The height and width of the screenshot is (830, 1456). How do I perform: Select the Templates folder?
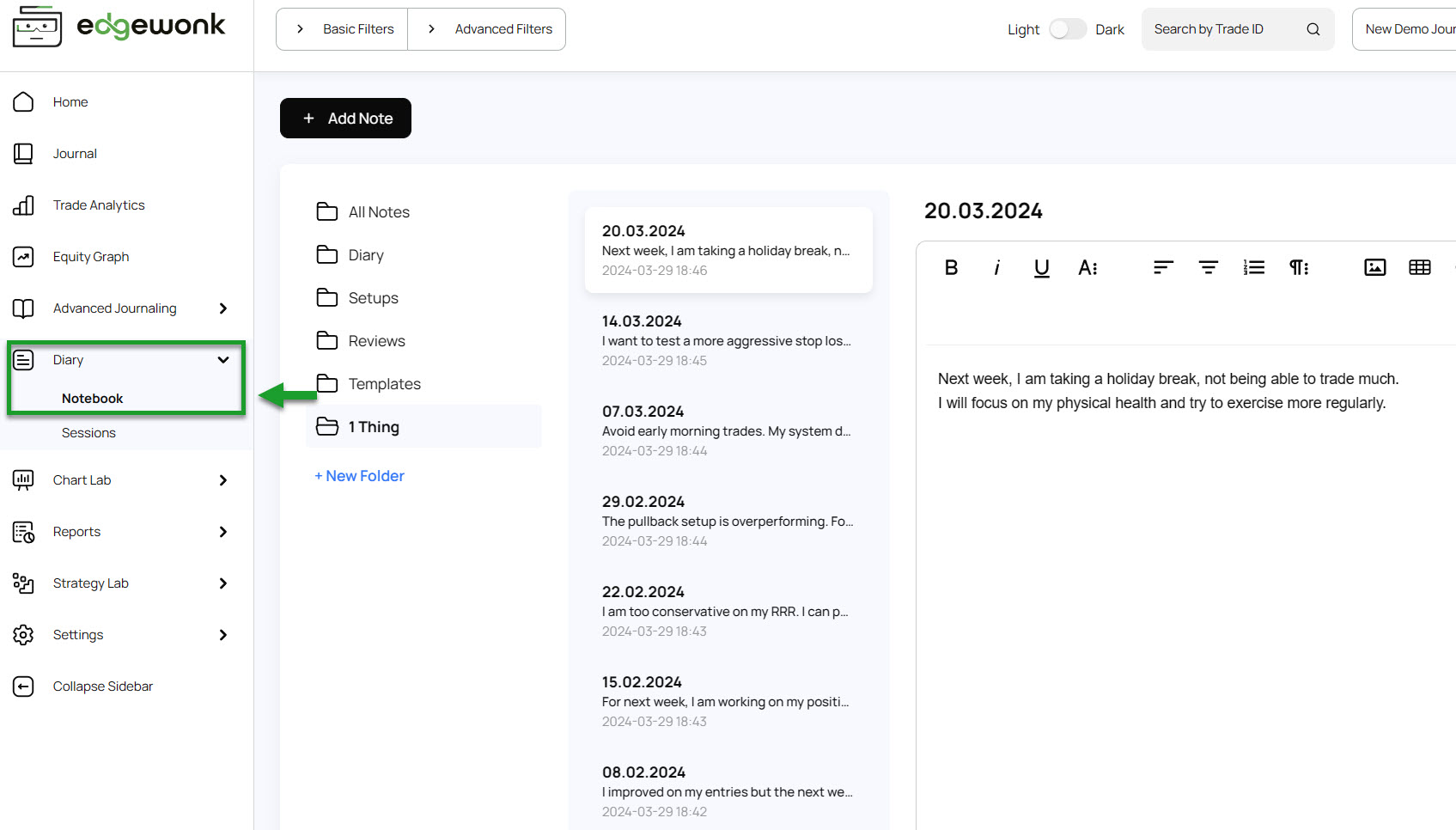(x=384, y=384)
